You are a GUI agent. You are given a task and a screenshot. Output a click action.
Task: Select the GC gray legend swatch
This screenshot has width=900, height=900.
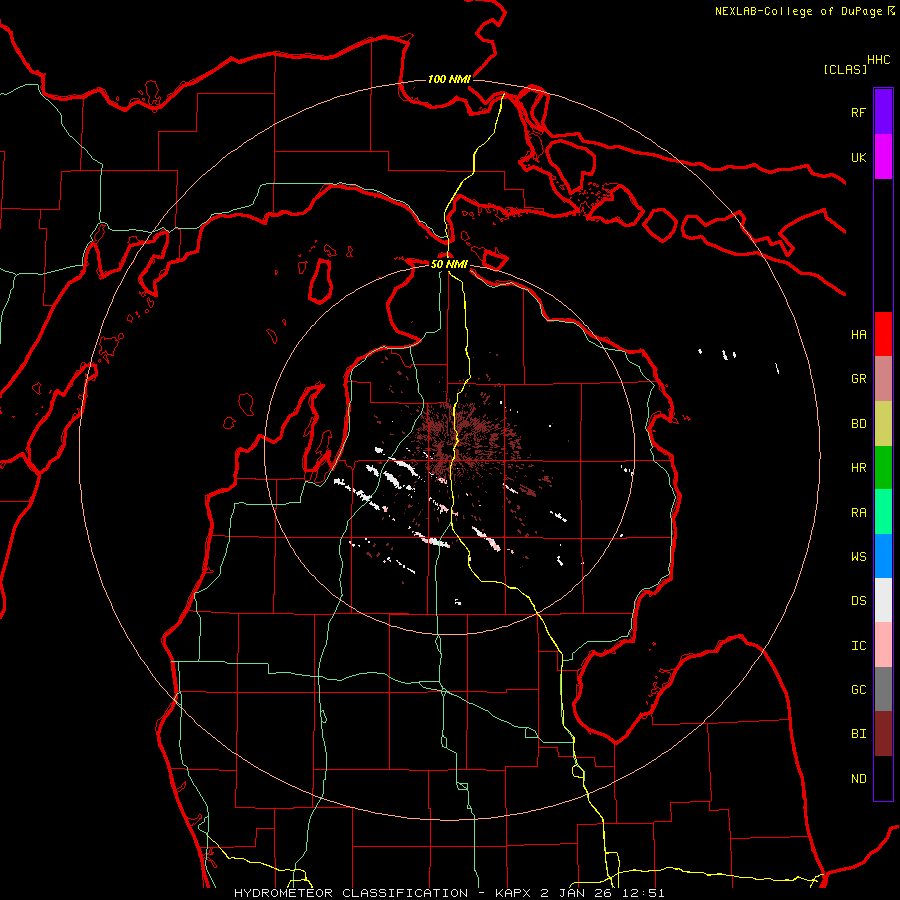coord(883,689)
